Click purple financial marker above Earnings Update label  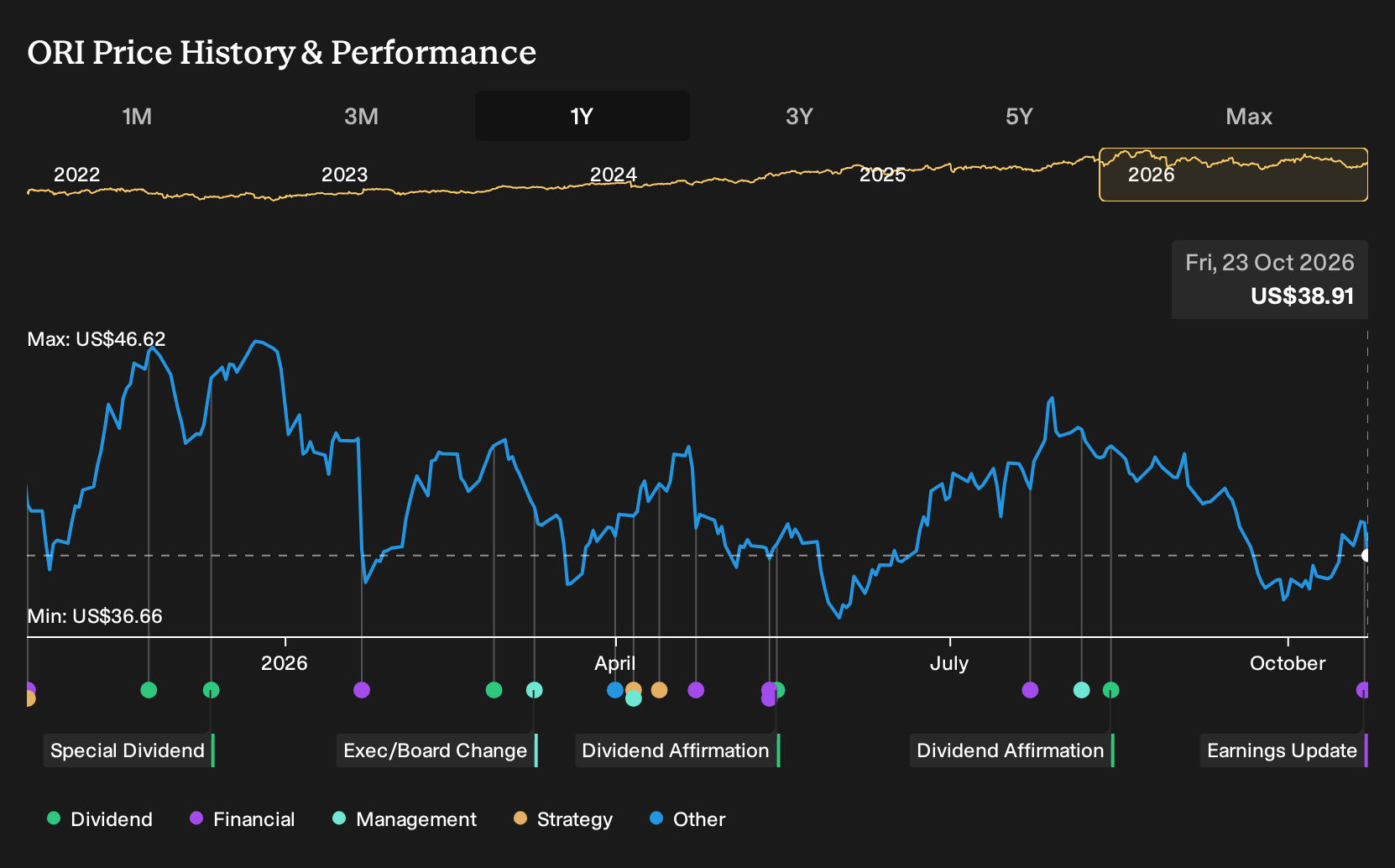[x=1363, y=690]
